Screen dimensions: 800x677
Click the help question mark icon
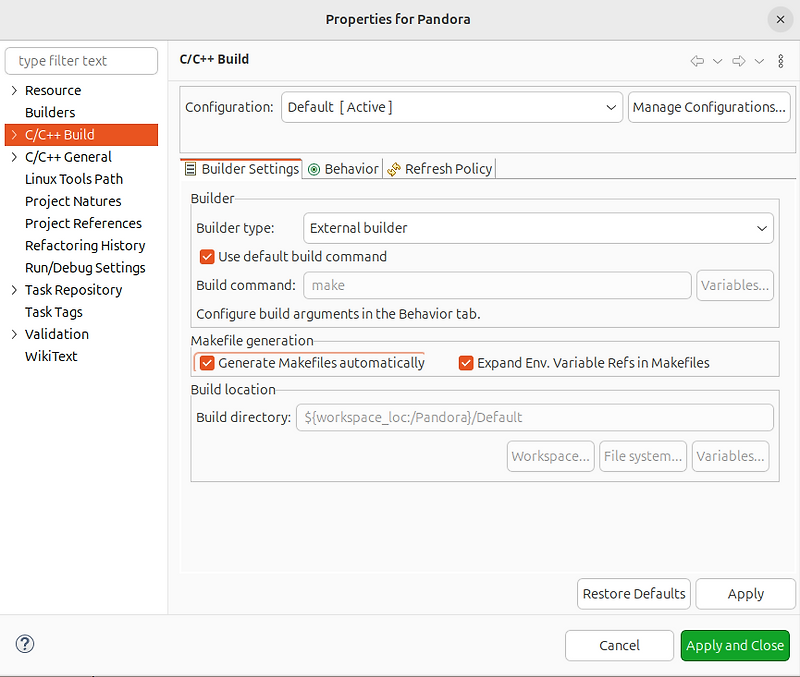coord(24,644)
